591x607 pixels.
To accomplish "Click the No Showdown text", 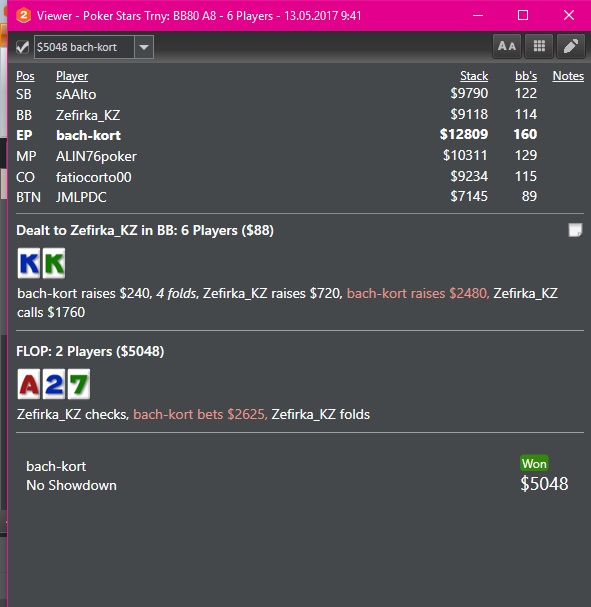I will click(x=71, y=485).
